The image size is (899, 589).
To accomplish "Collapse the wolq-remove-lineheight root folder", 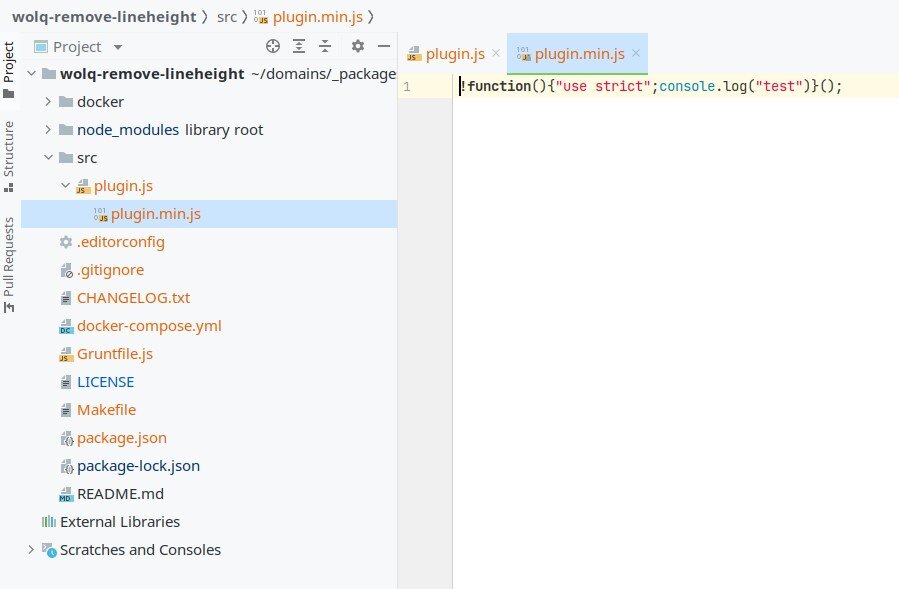I will [x=32, y=73].
